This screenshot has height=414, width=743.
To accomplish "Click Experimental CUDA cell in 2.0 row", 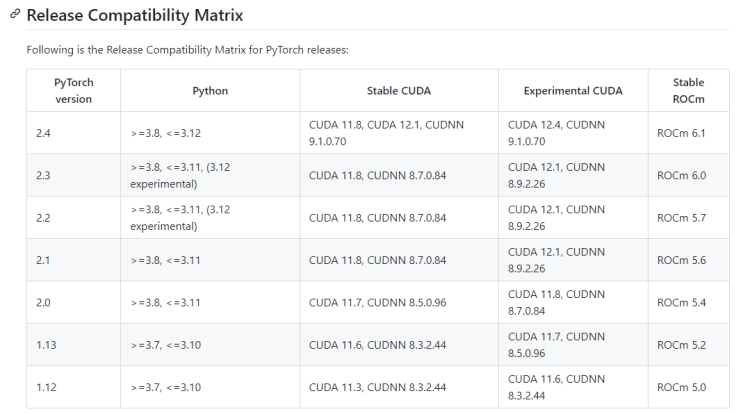I will 573,303.
